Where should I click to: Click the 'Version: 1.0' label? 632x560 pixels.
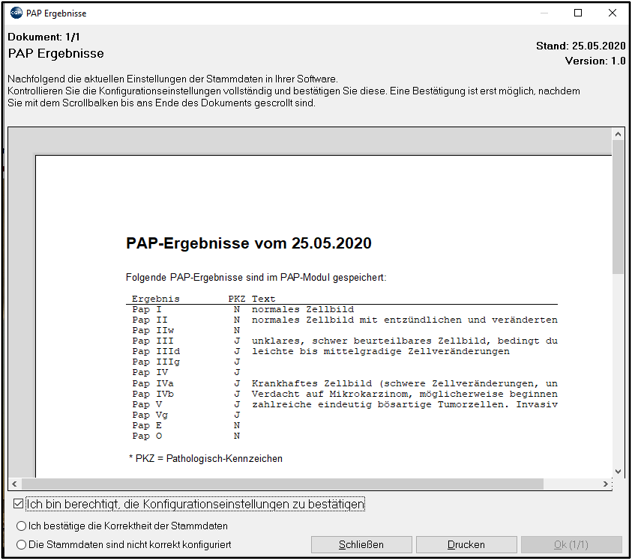(x=595, y=61)
